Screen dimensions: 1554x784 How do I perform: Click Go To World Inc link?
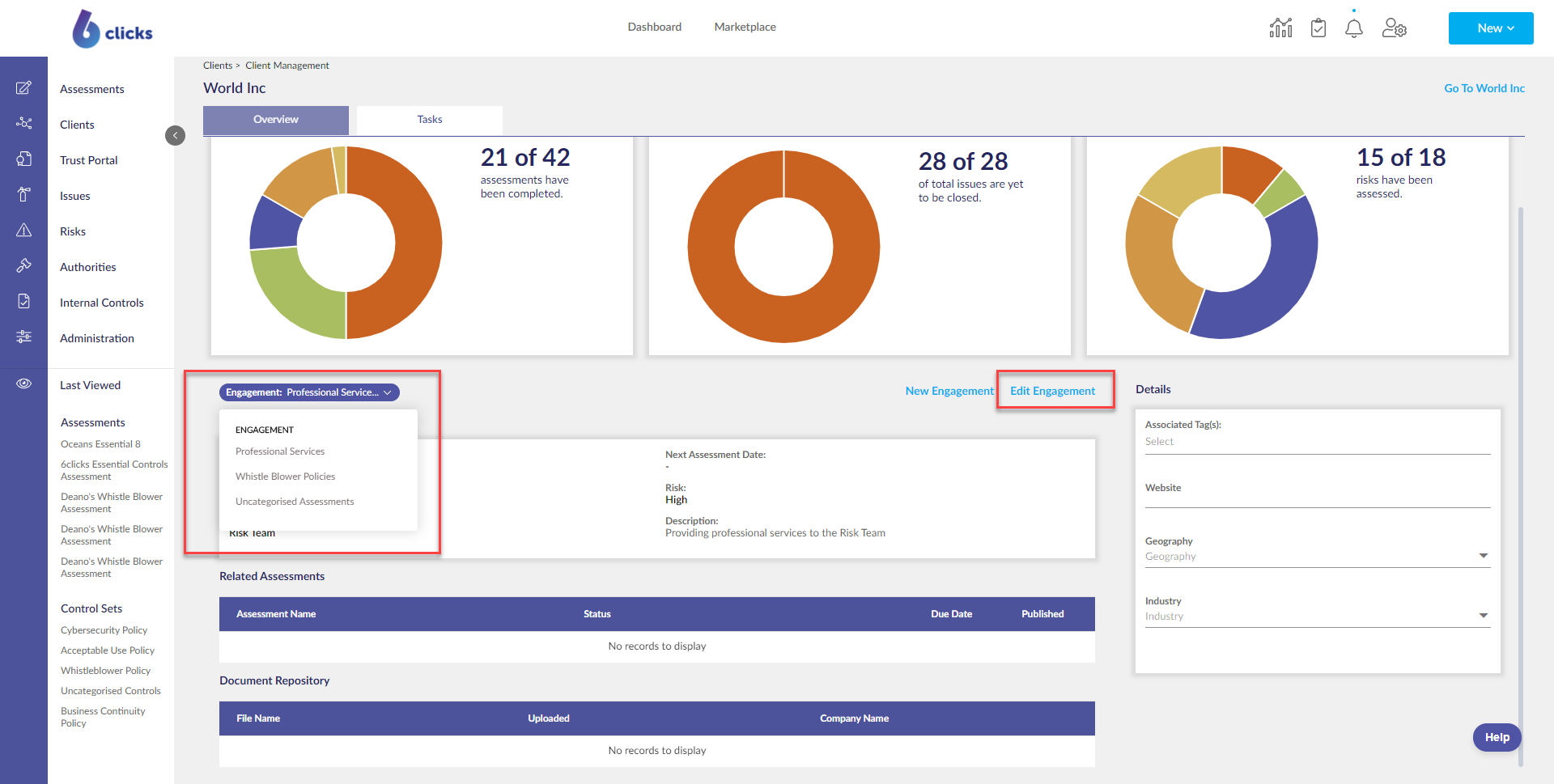click(1484, 88)
